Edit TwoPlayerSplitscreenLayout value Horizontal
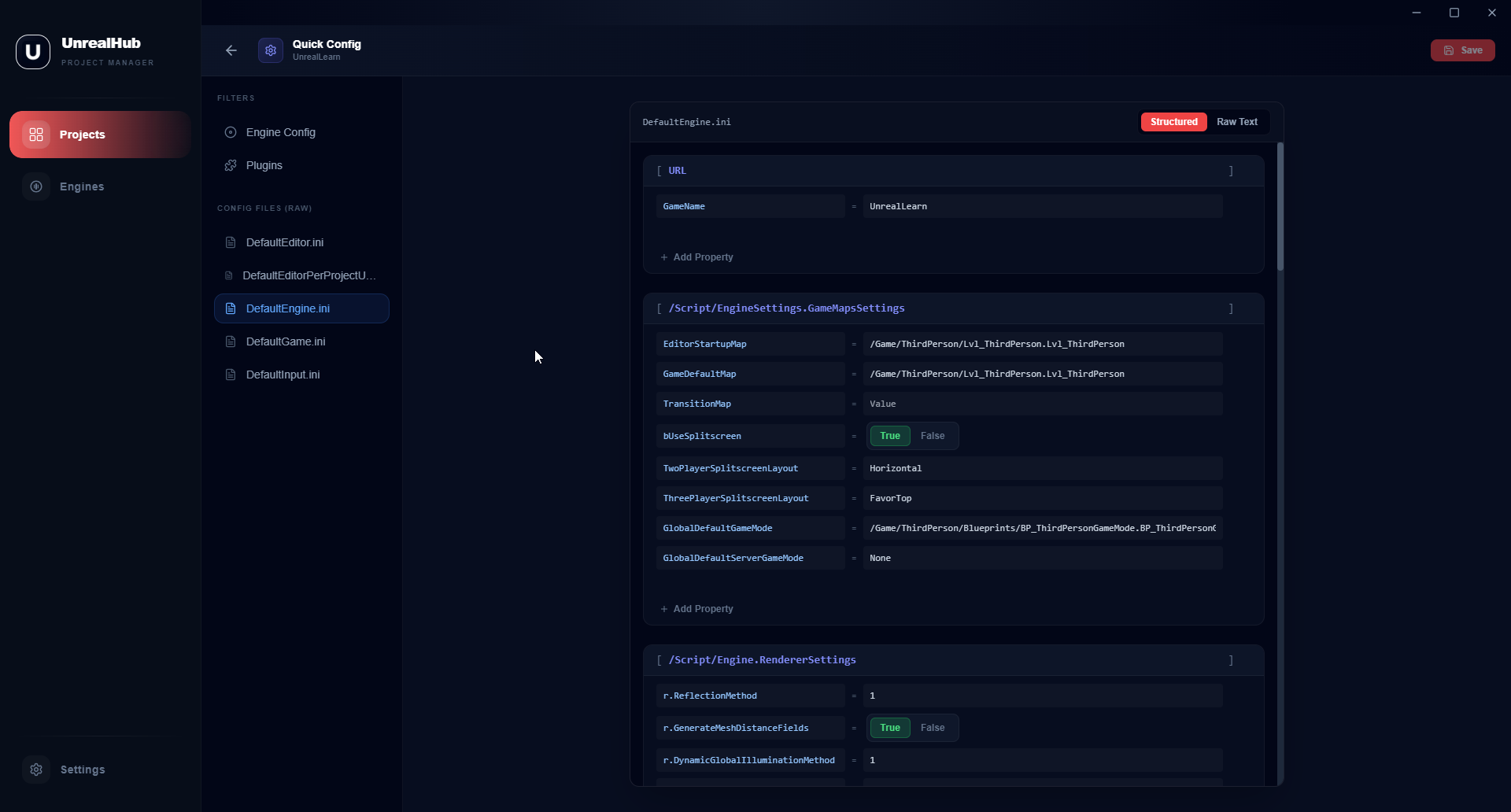 [x=1043, y=468]
